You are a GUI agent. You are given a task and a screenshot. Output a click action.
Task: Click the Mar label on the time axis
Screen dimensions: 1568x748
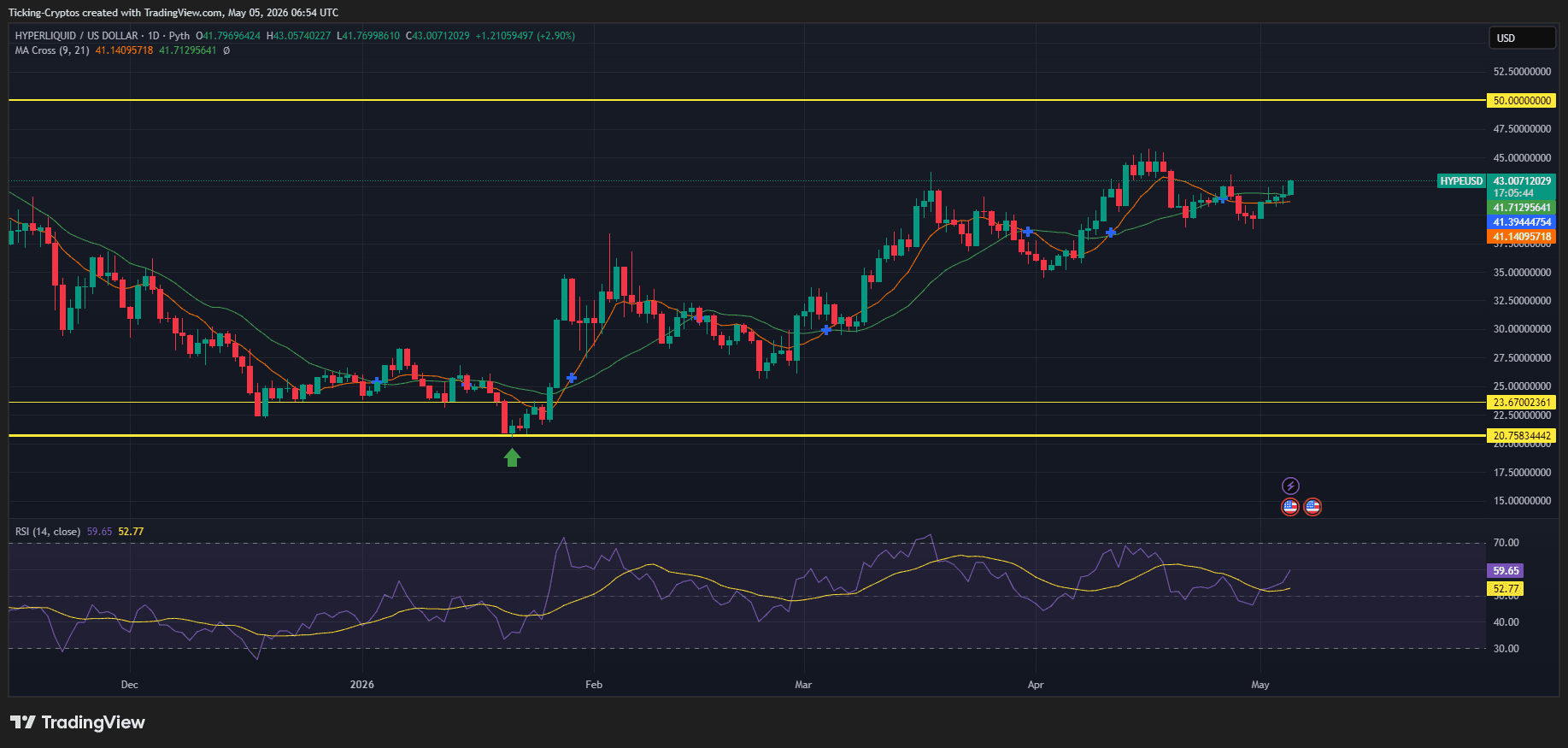coord(803,685)
